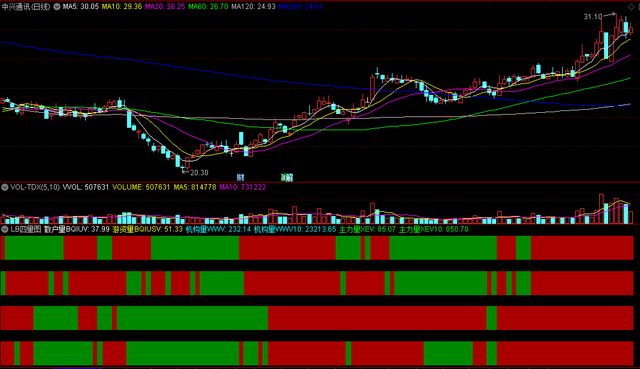Click the green marker beside 解

point(283,177)
